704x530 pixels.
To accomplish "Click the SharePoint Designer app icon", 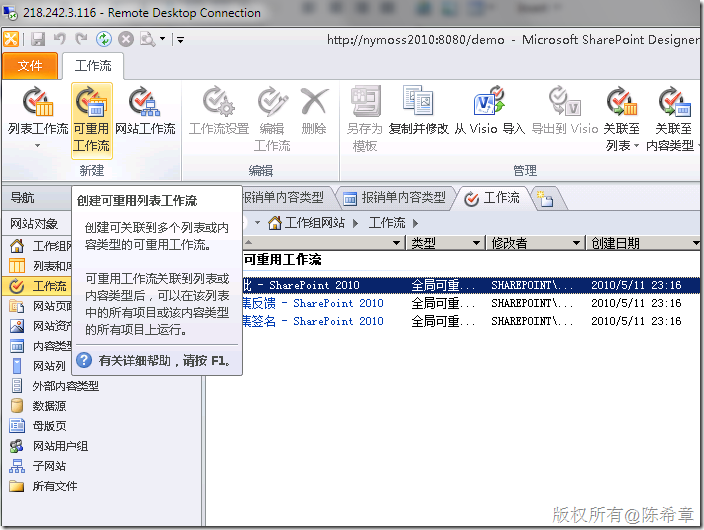I will click(x=11, y=39).
